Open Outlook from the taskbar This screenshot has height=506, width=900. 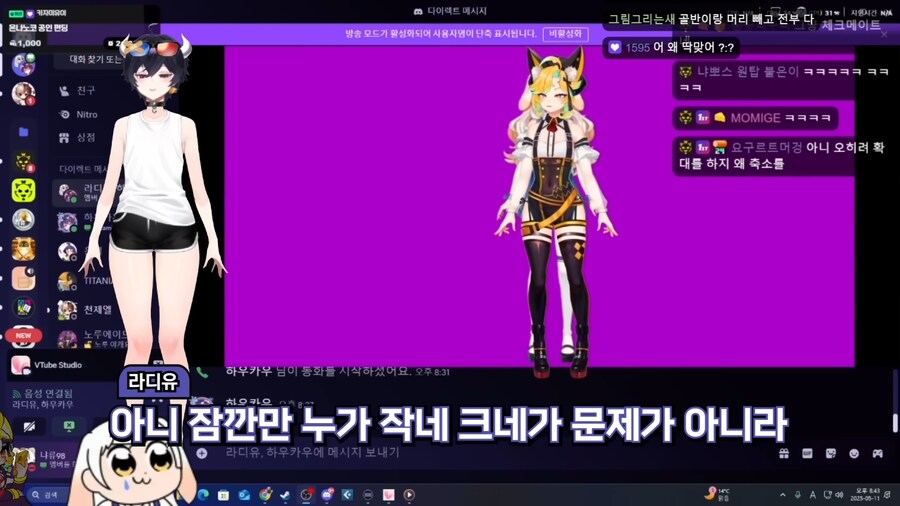(244, 495)
